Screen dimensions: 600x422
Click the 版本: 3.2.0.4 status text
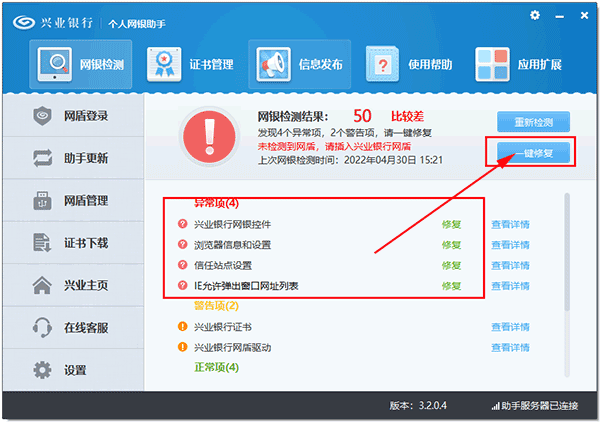418,406
